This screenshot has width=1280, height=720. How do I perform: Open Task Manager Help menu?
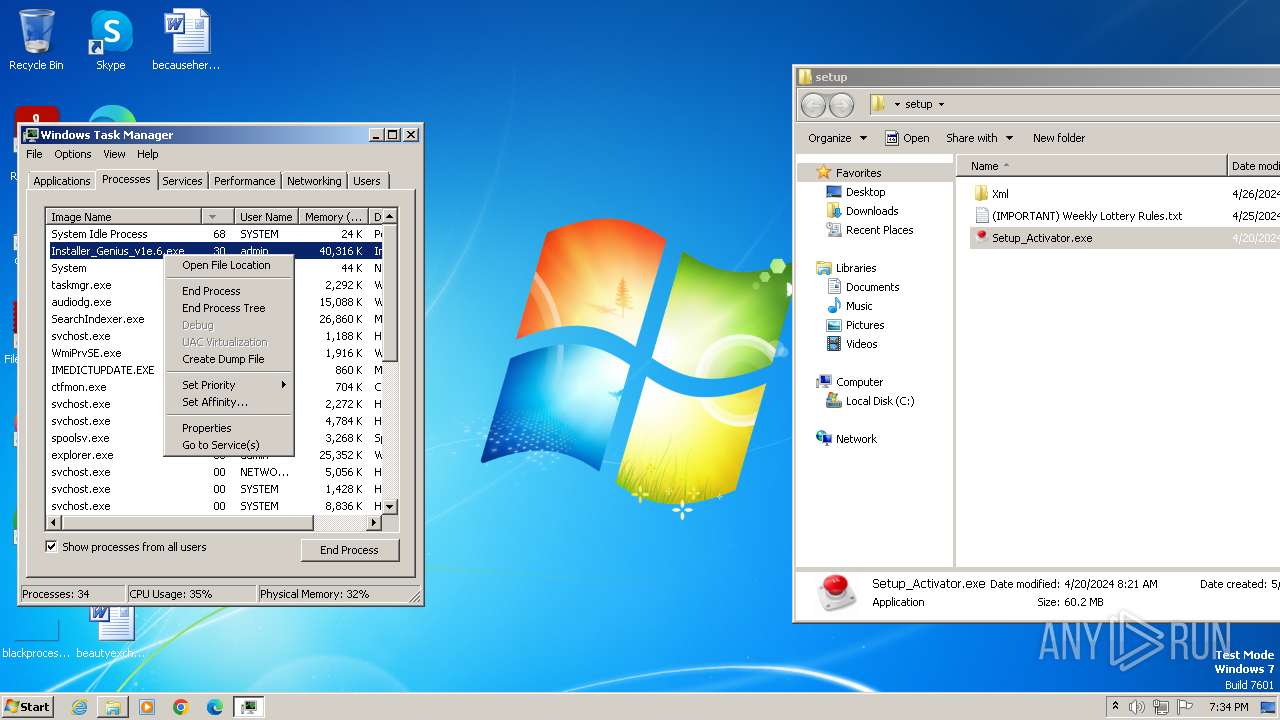[x=148, y=154]
